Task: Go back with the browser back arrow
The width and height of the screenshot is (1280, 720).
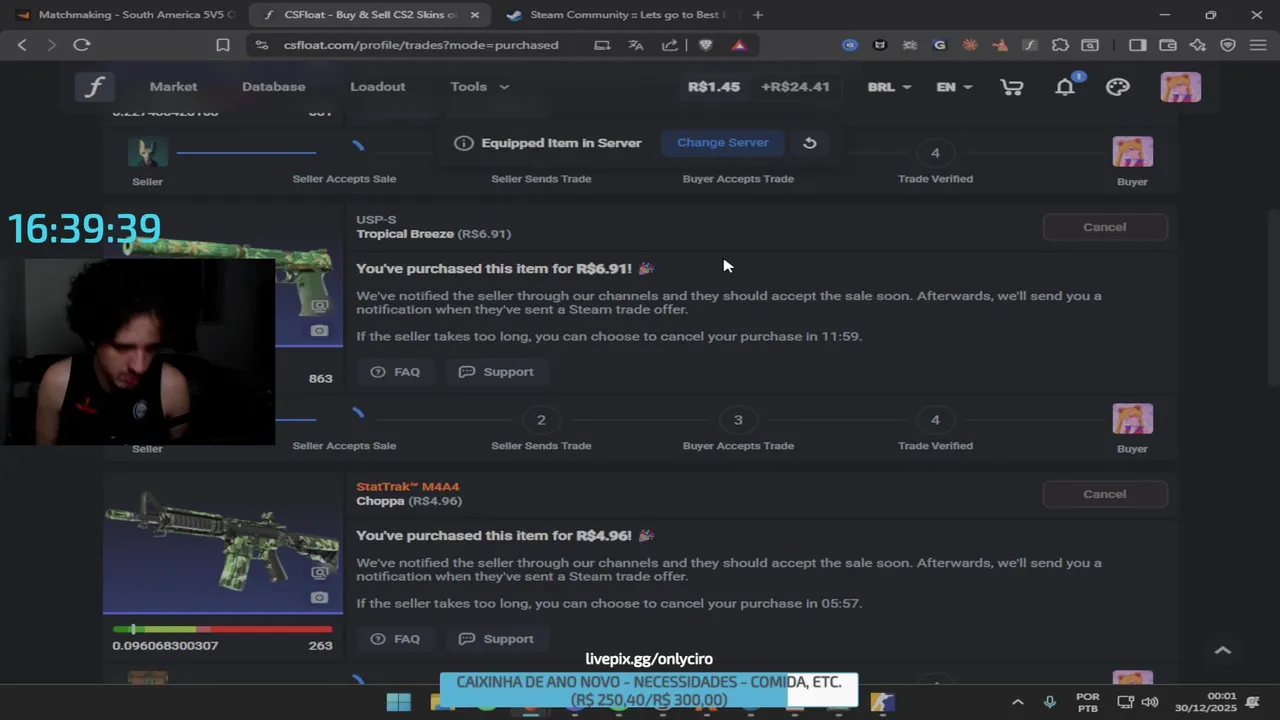Action: [x=22, y=45]
